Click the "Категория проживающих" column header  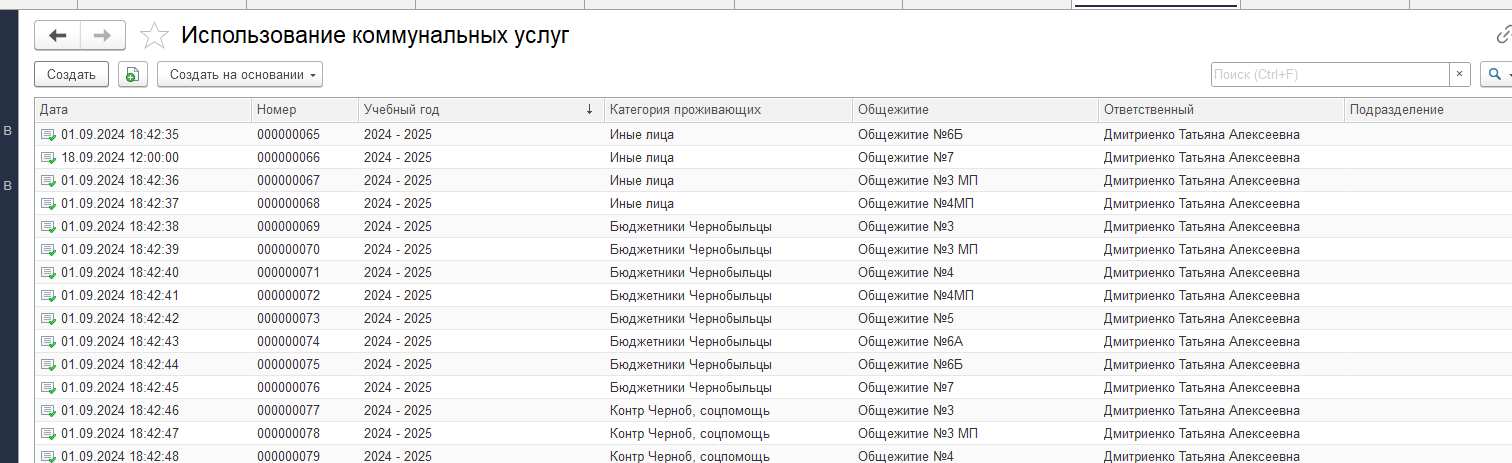(727, 110)
